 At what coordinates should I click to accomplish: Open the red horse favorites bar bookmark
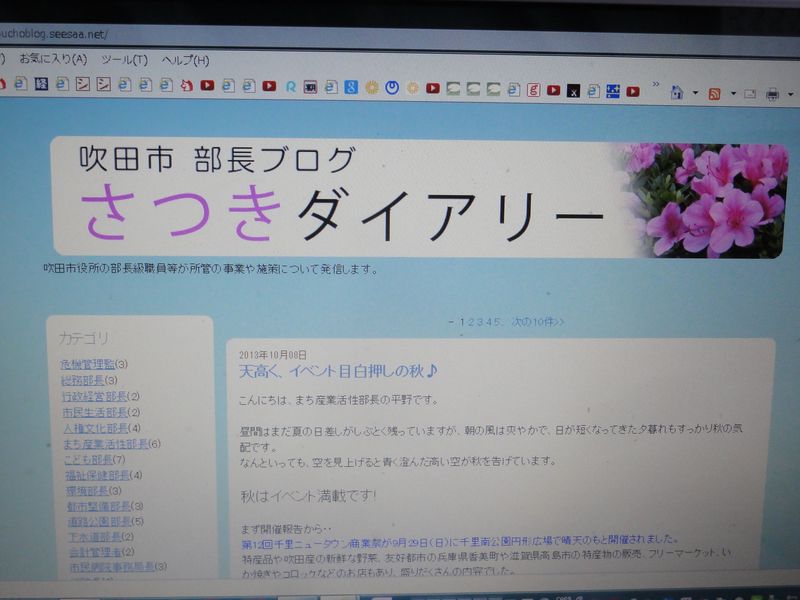pos(187,85)
